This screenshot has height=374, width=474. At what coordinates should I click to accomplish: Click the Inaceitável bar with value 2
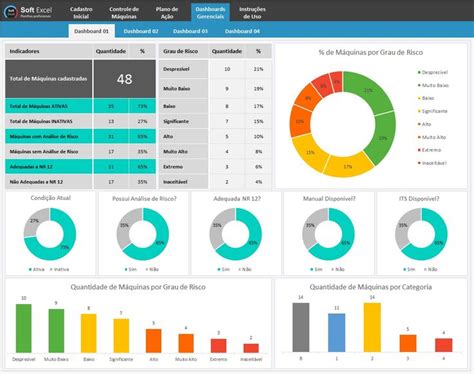[x=251, y=348]
